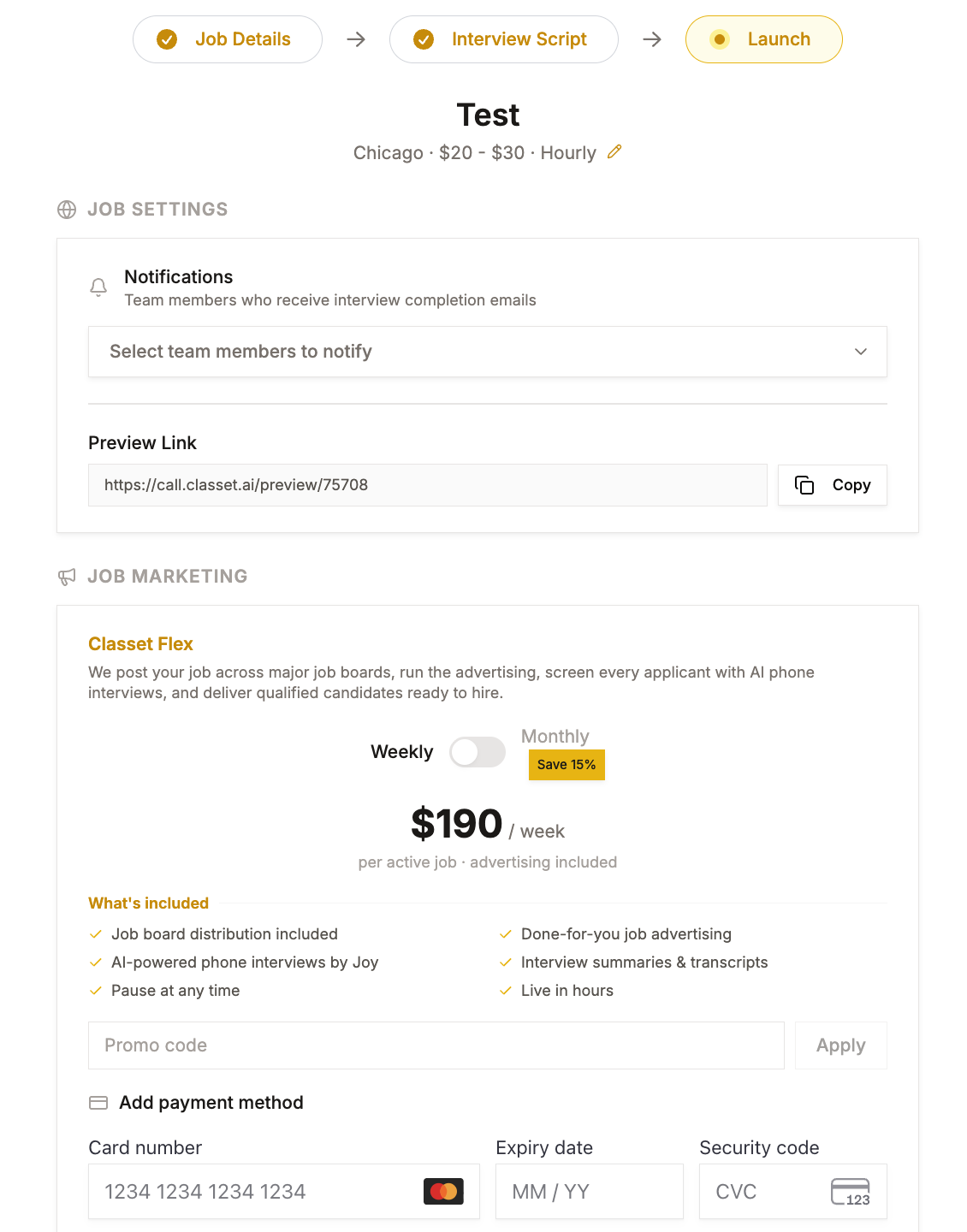Click the Mastercard logo in card number field
The height and width of the screenshot is (1232, 967).
click(443, 1191)
